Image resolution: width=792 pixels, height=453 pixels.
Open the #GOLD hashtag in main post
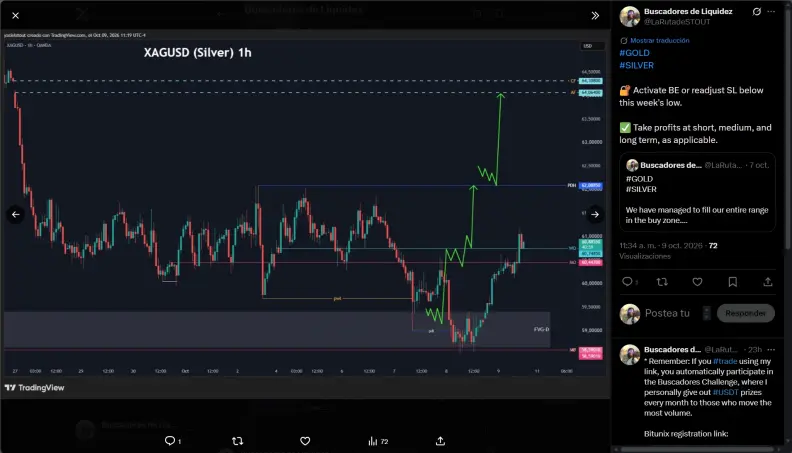[634, 53]
